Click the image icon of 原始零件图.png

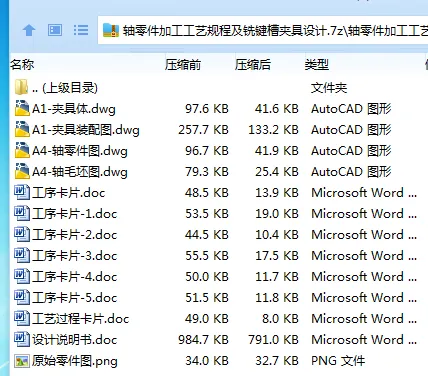pyautogui.click(x=22, y=361)
